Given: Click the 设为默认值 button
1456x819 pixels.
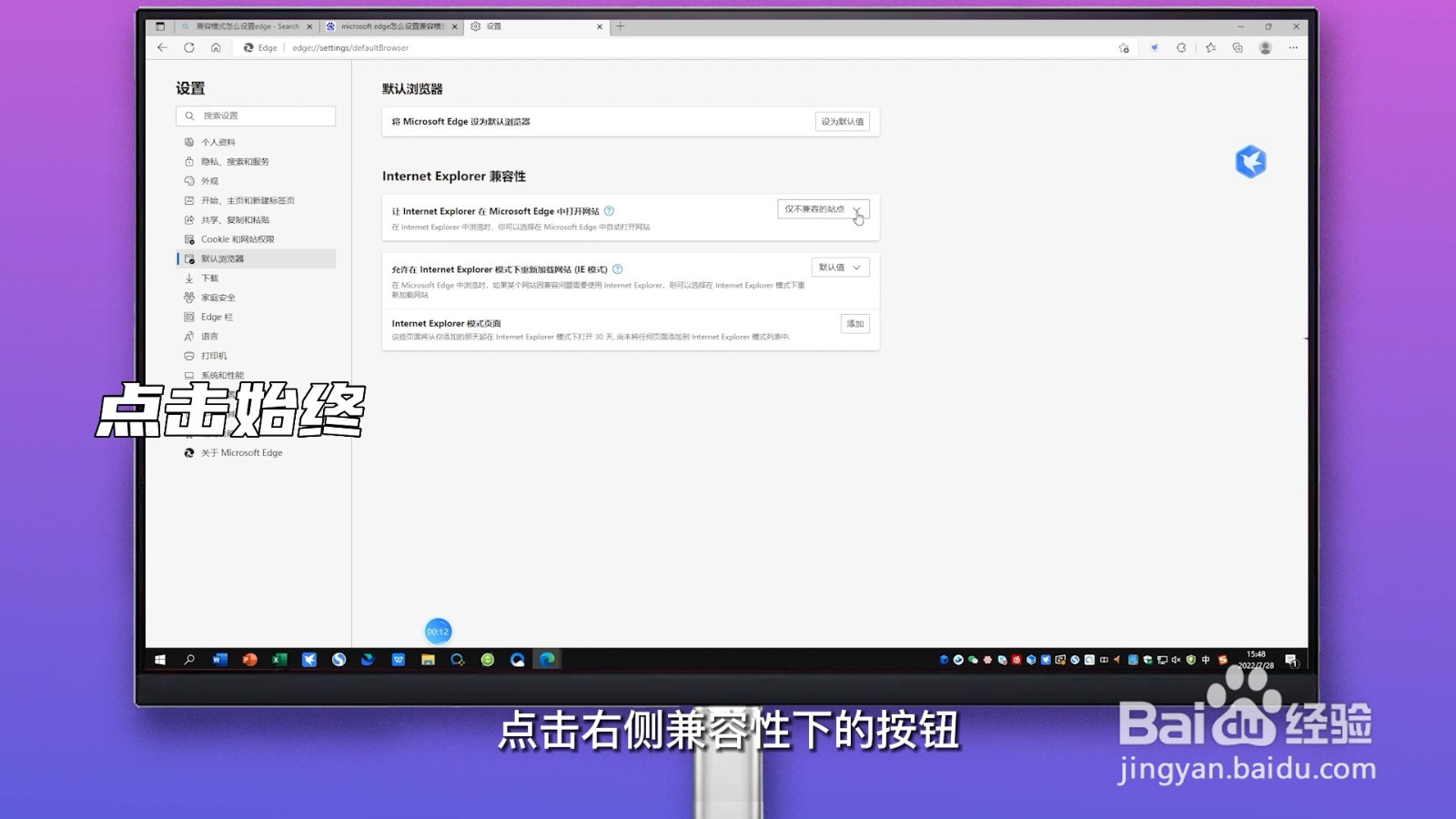Looking at the screenshot, I should (x=843, y=122).
